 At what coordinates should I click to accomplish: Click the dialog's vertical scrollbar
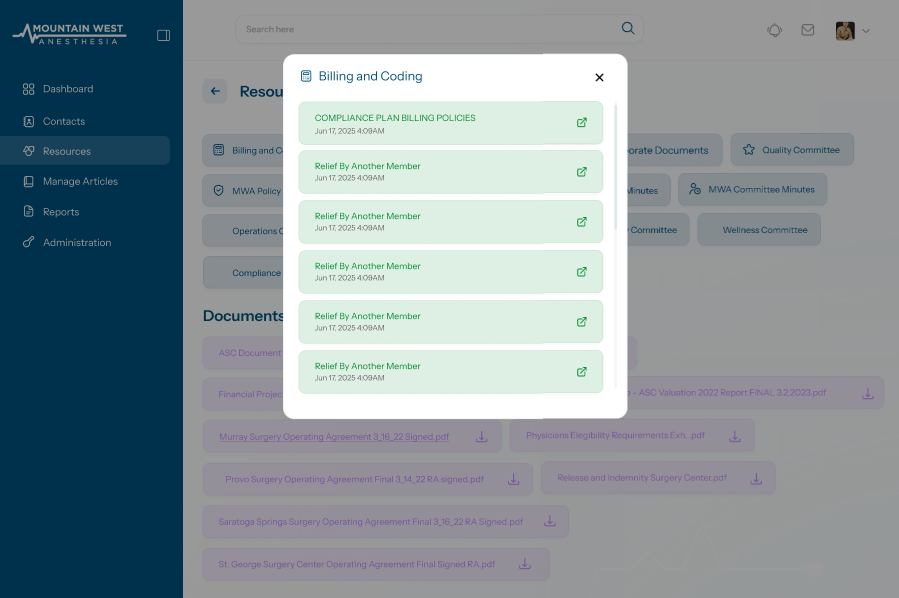[x=616, y=170]
